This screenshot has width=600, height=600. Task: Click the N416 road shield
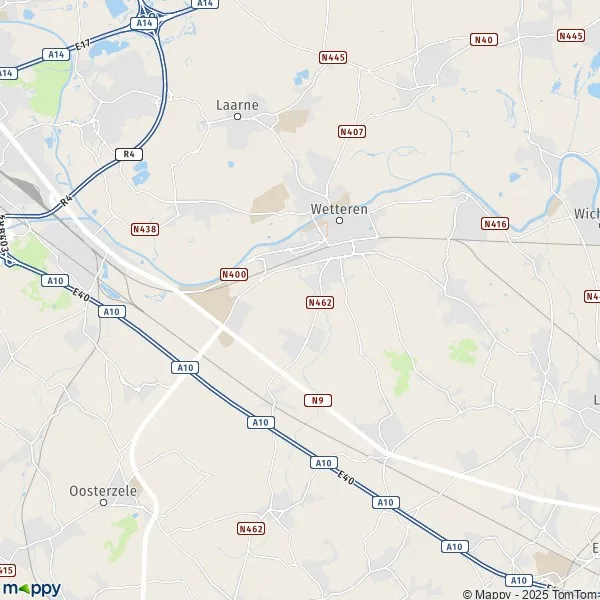(495, 223)
